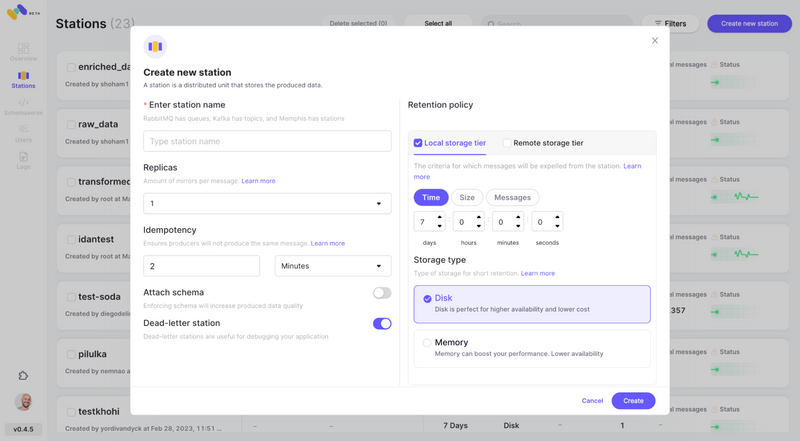Click the station name input field

(x=267, y=141)
